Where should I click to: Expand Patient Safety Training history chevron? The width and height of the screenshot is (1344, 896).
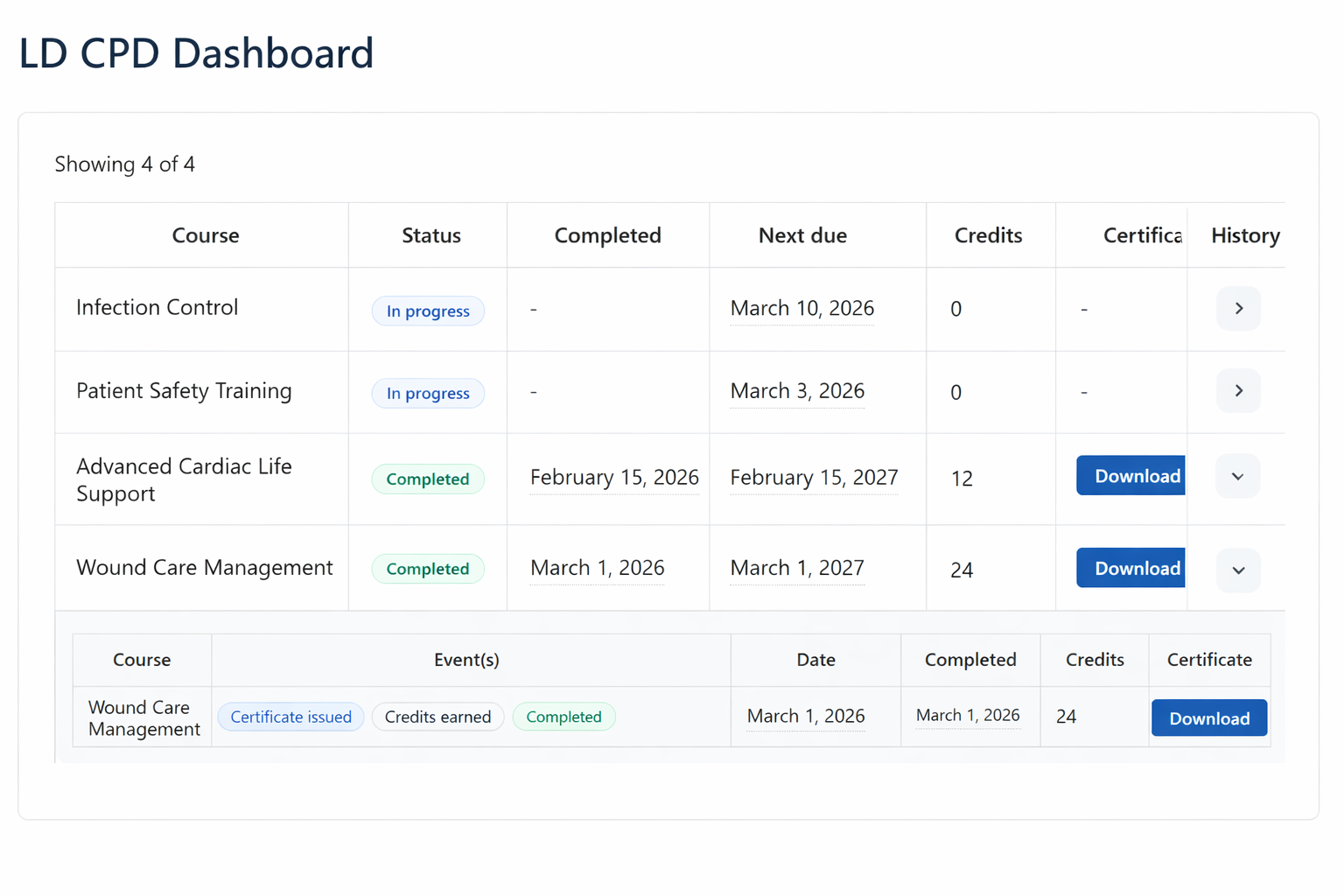point(1237,391)
